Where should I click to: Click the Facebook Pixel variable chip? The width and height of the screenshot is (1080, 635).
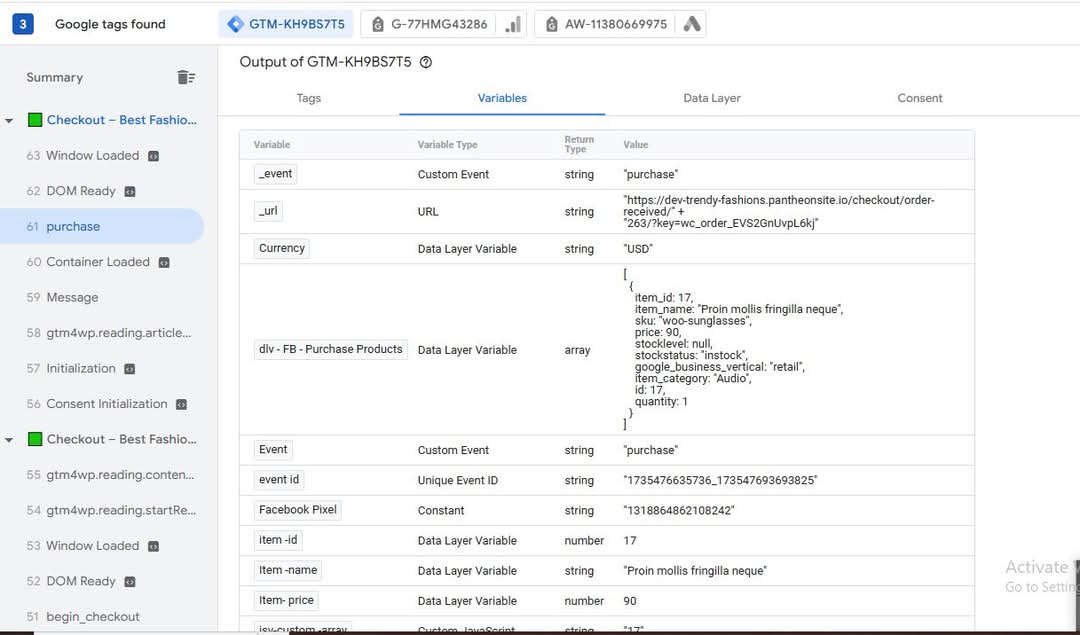click(x=298, y=510)
